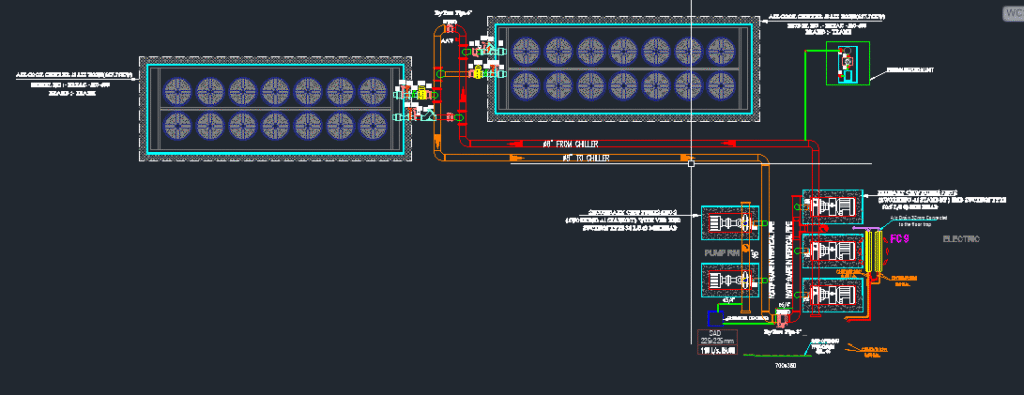Select the yellow header beside FC 9

click(x=874, y=251)
